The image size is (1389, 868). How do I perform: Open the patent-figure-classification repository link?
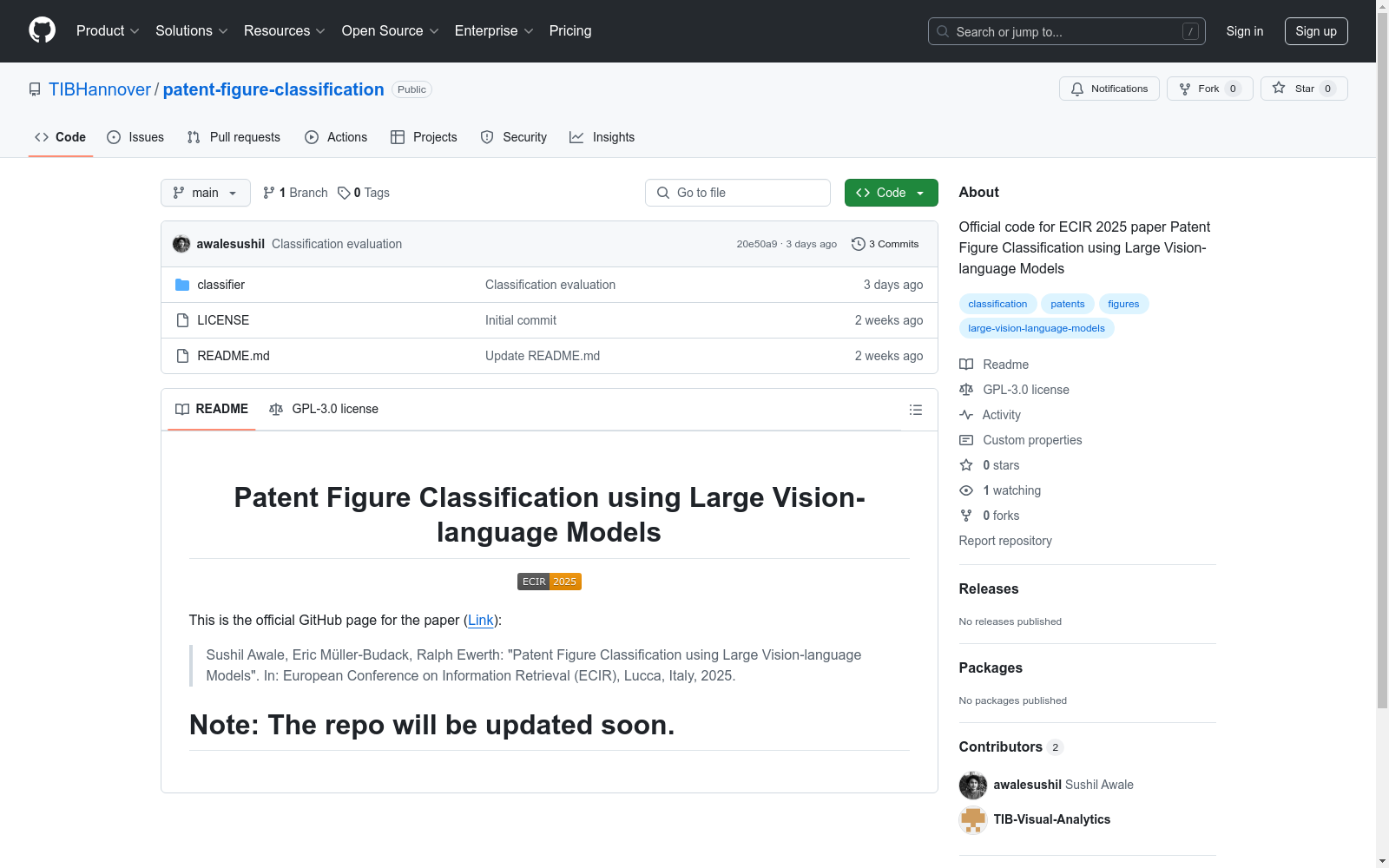coord(273,89)
